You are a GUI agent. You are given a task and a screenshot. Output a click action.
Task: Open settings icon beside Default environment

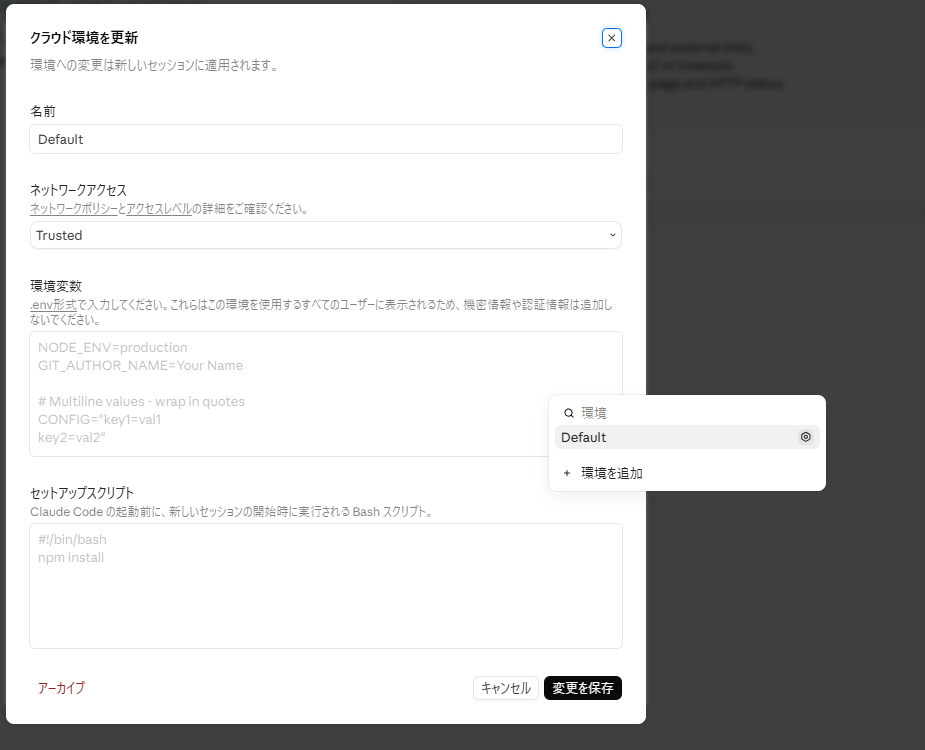click(x=805, y=437)
